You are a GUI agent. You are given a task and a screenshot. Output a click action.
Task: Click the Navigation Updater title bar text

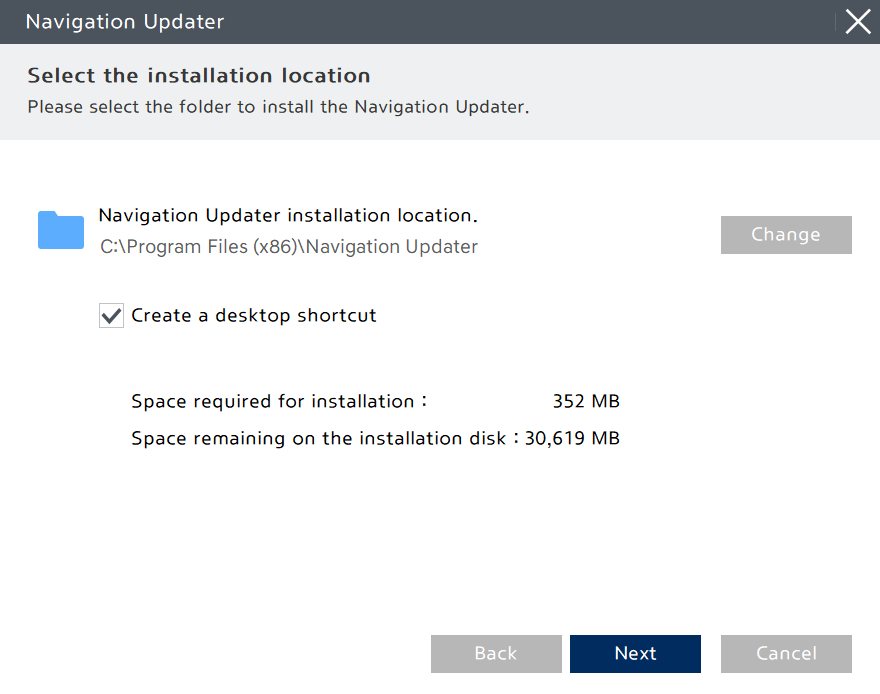pyautogui.click(x=124, y=21)
